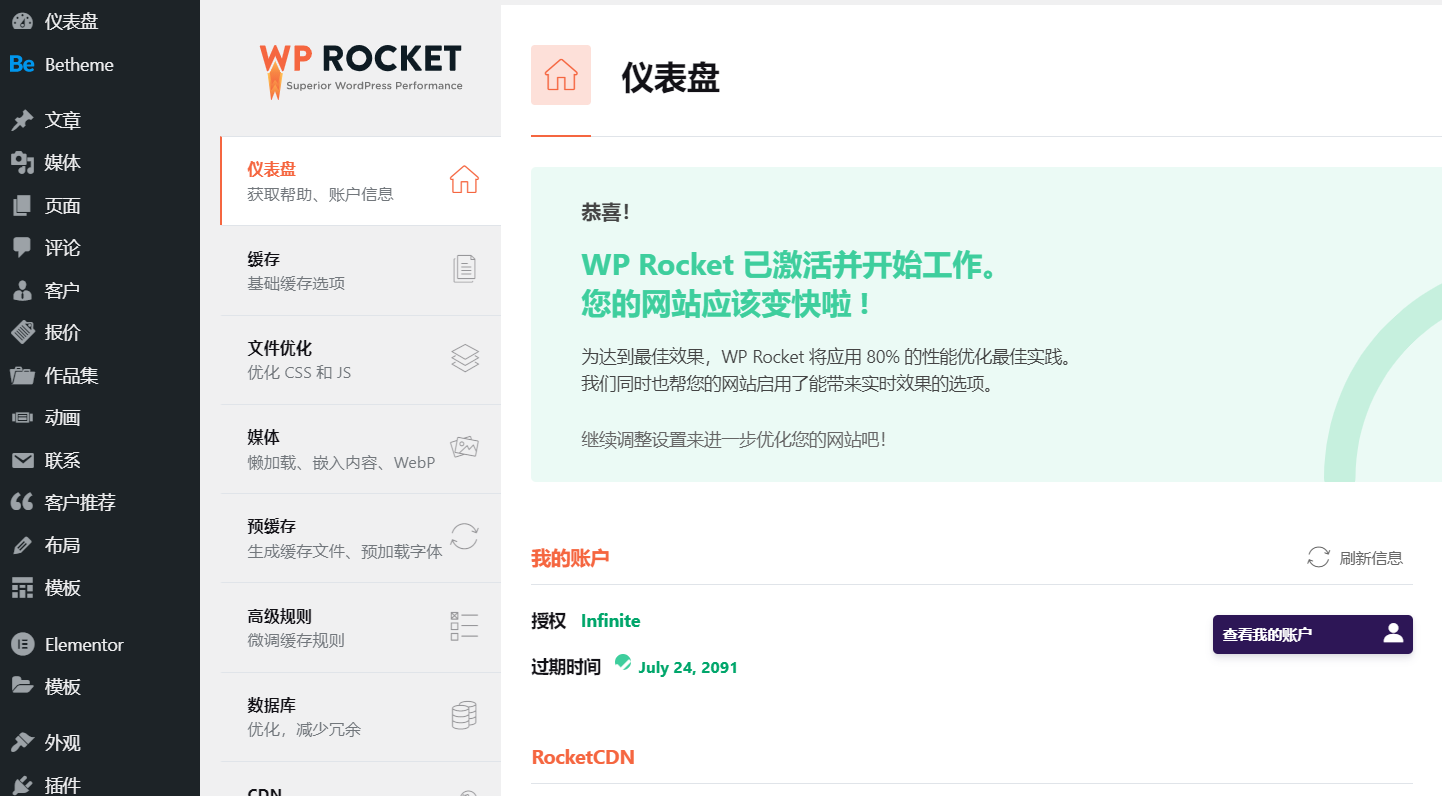Click the 我的账户 section heading
Screen dimensions: 1442x796
click(570, 558)
